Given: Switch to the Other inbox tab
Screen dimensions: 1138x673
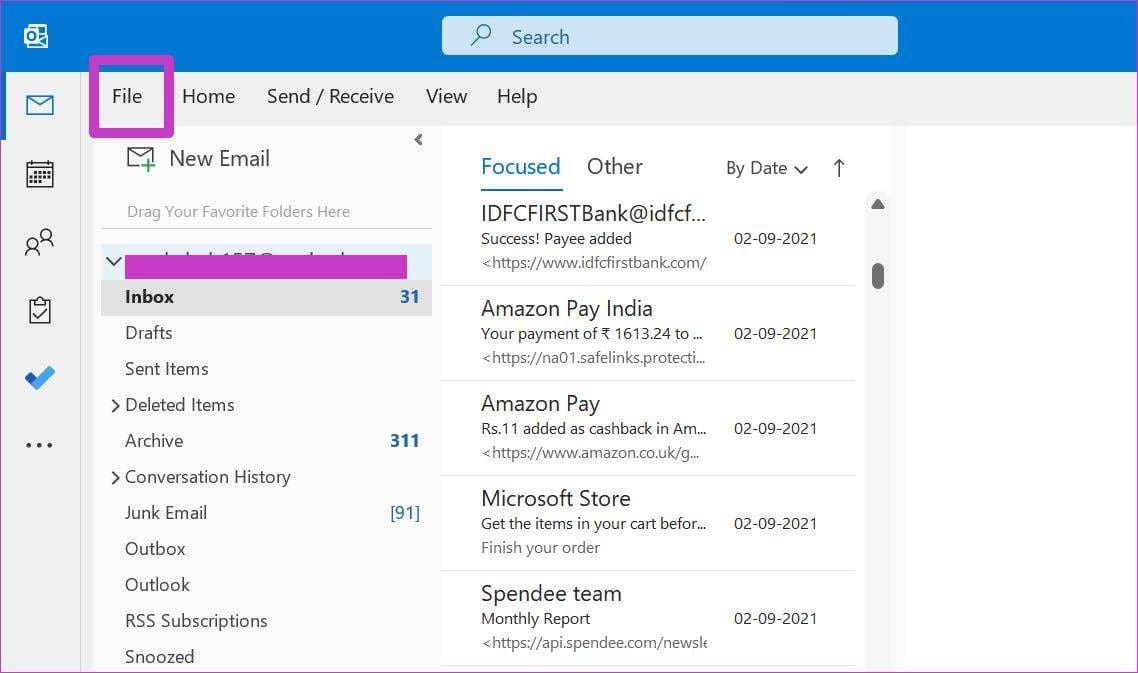Looking at the screenshot, I should [x=614, y=167].
